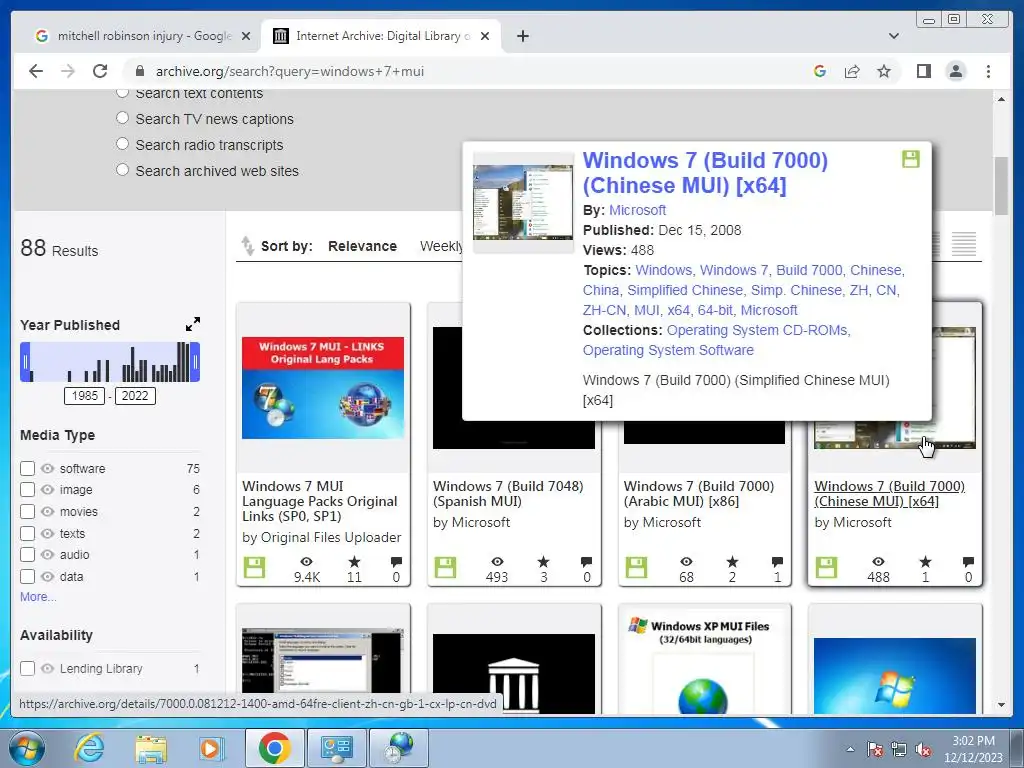Open Windows 7 Chinese MUI x64 card title
Screen dimensions: 1024x768
(x=889, y=494)
